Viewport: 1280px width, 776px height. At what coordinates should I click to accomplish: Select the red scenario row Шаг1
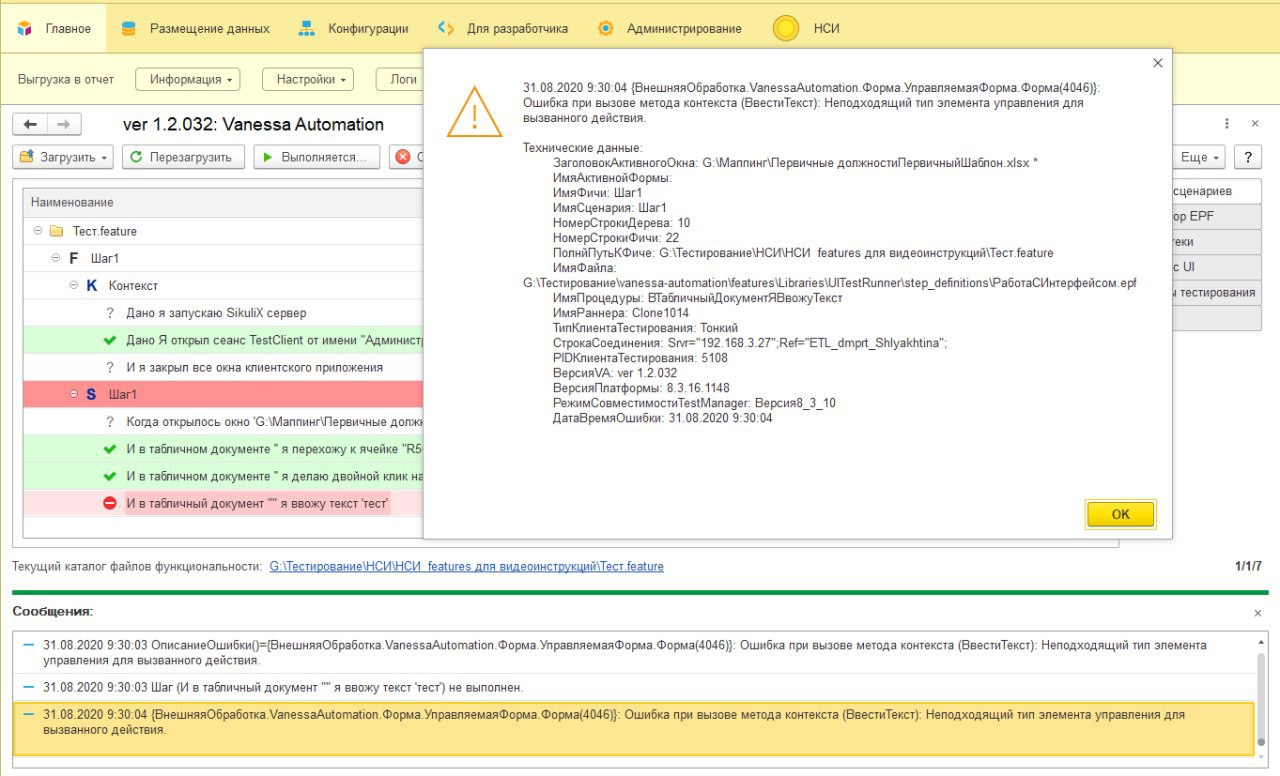click(x=223, y=395)
